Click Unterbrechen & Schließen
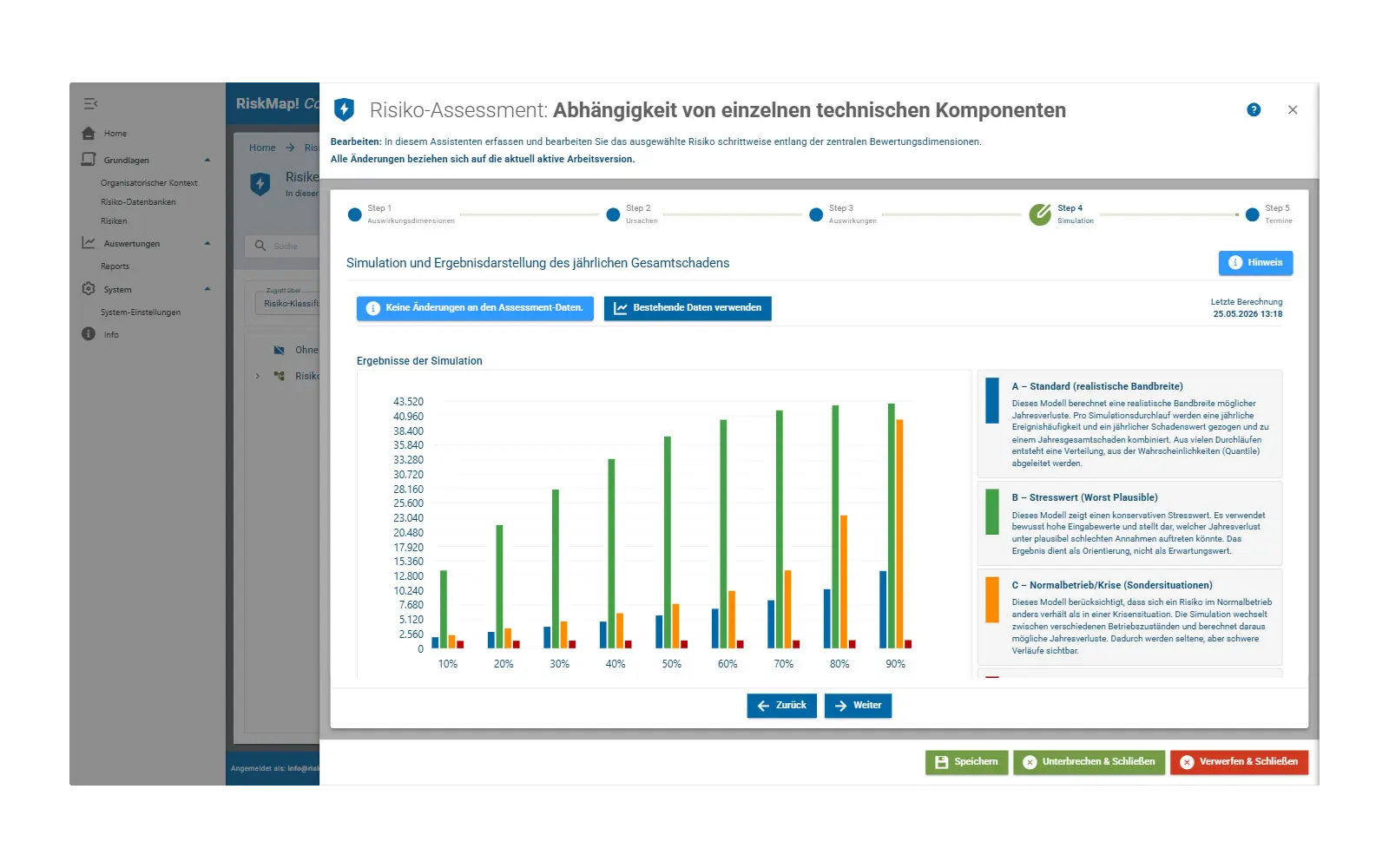Screen dimensions: 1389x868 (1089, 762)
